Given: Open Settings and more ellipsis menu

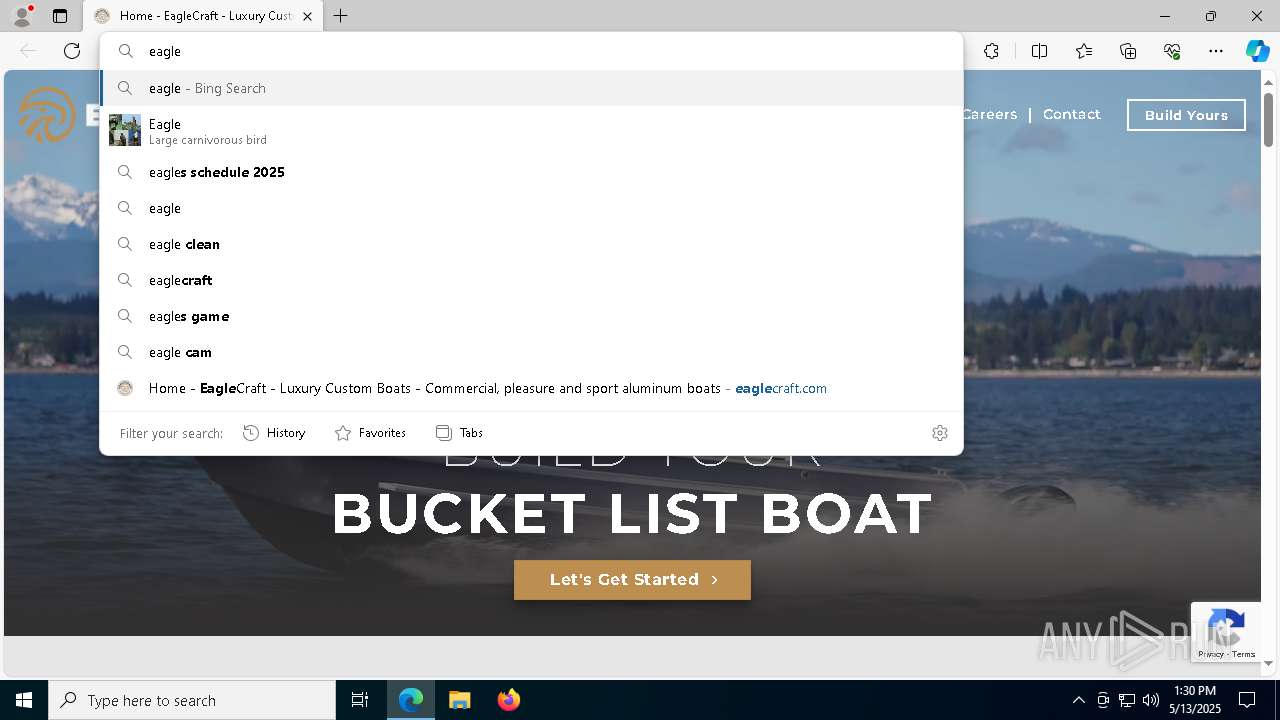Looking at the screenshot, I should point(1216,51).
